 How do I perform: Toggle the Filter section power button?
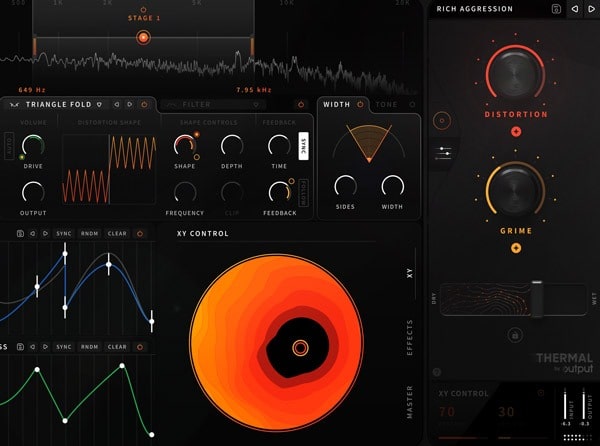(x=300, y=104)
